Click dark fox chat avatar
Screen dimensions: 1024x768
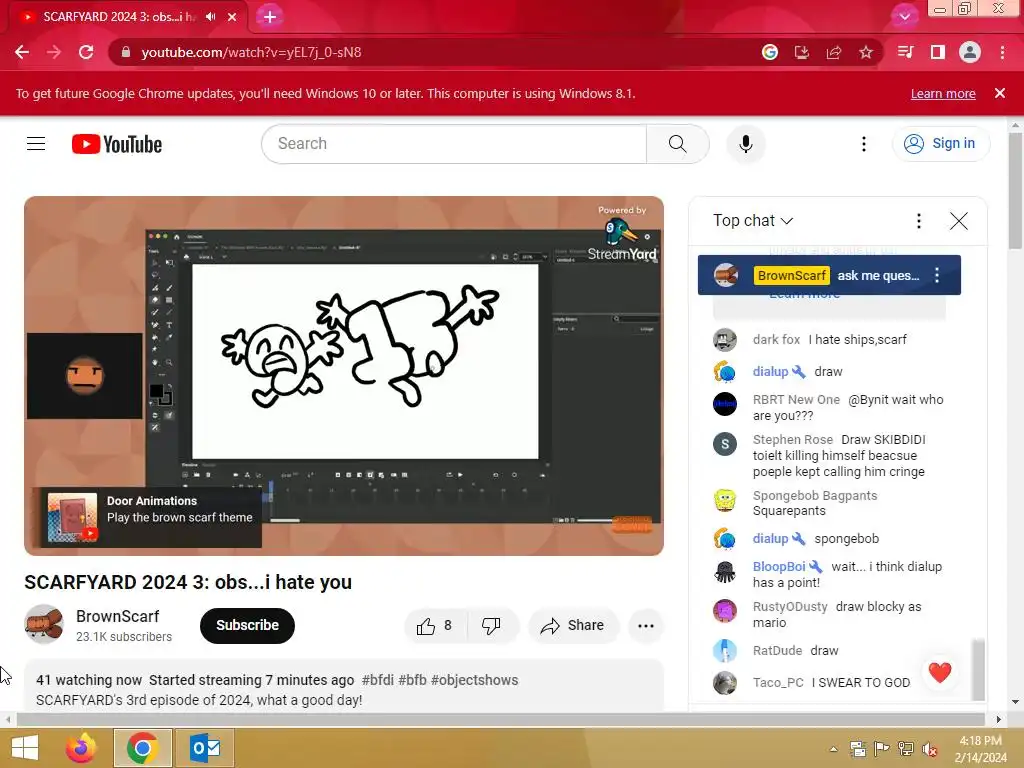pos(724,340)
